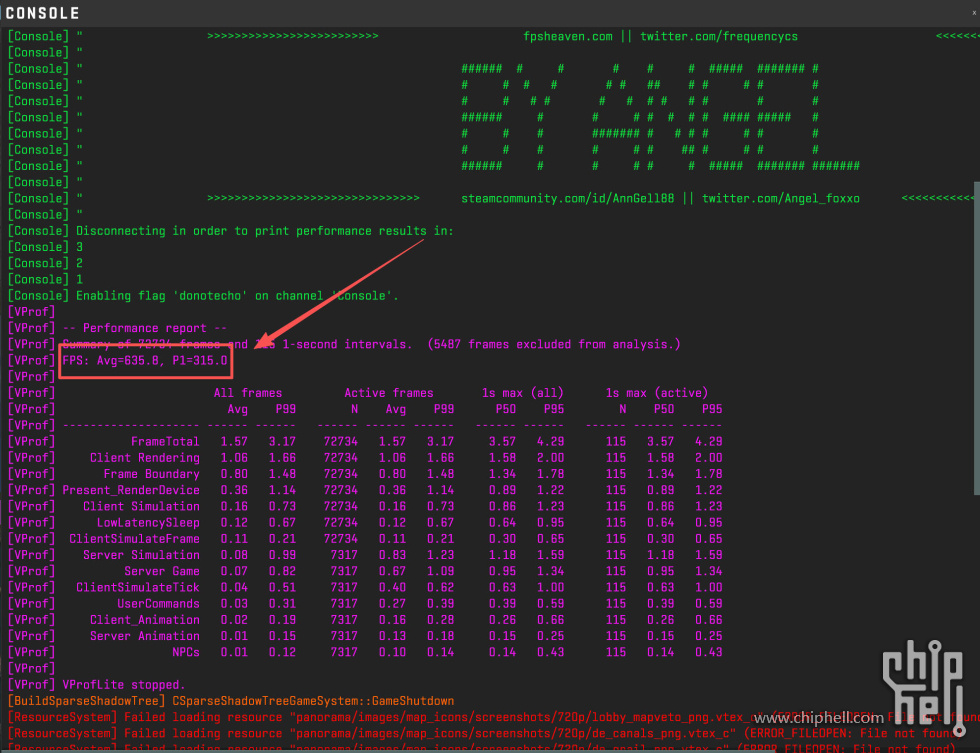
Task: Click the 1s max (active) column header
Action: 657,393
